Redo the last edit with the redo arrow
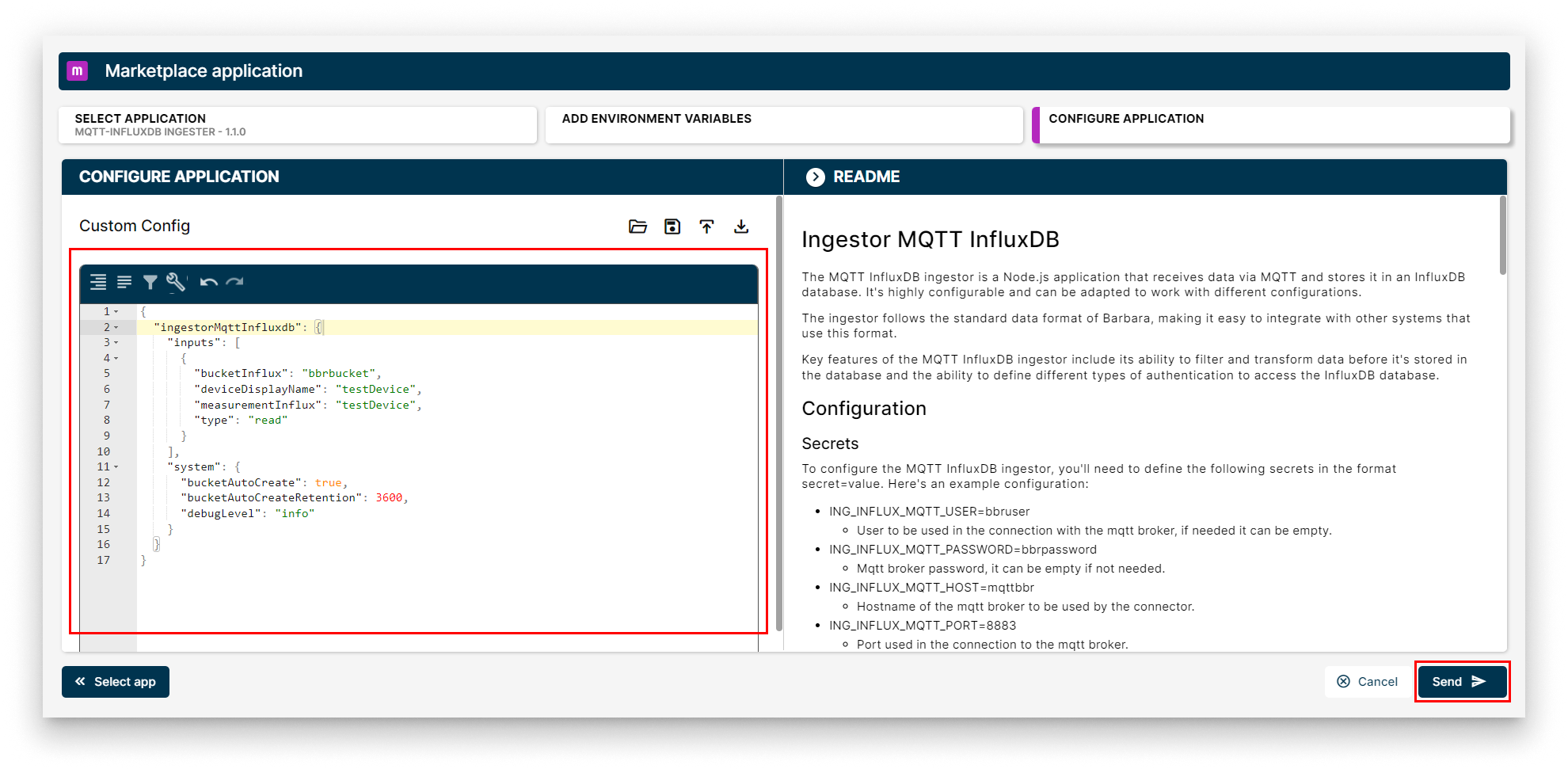This screenshot has height=769, width=1568. tap(234, 282)
